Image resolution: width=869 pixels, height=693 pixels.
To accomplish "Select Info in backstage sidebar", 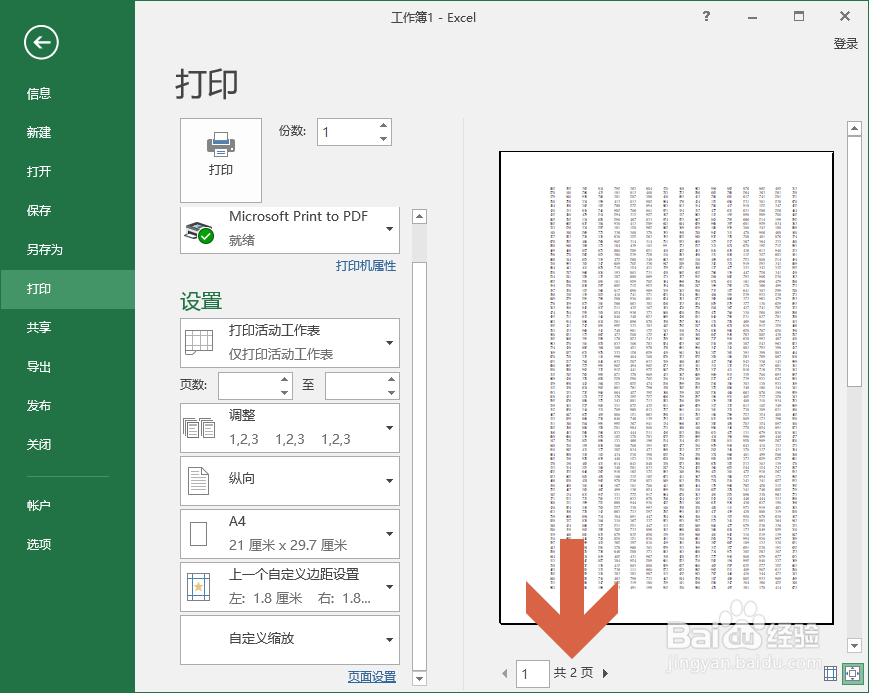I will pos(68,94).
